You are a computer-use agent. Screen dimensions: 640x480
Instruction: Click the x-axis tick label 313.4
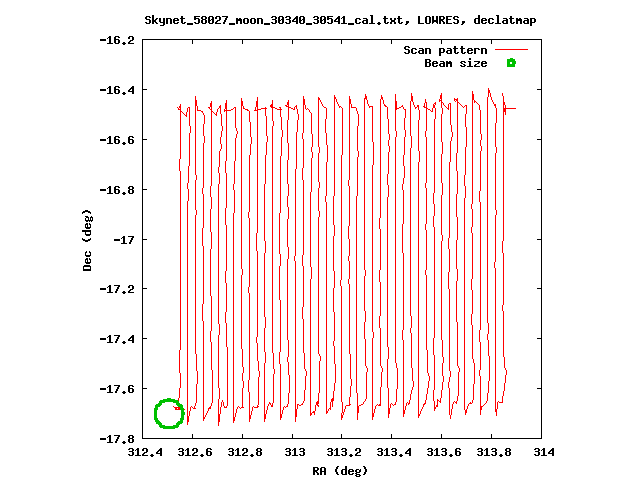[x=394, y=452]
